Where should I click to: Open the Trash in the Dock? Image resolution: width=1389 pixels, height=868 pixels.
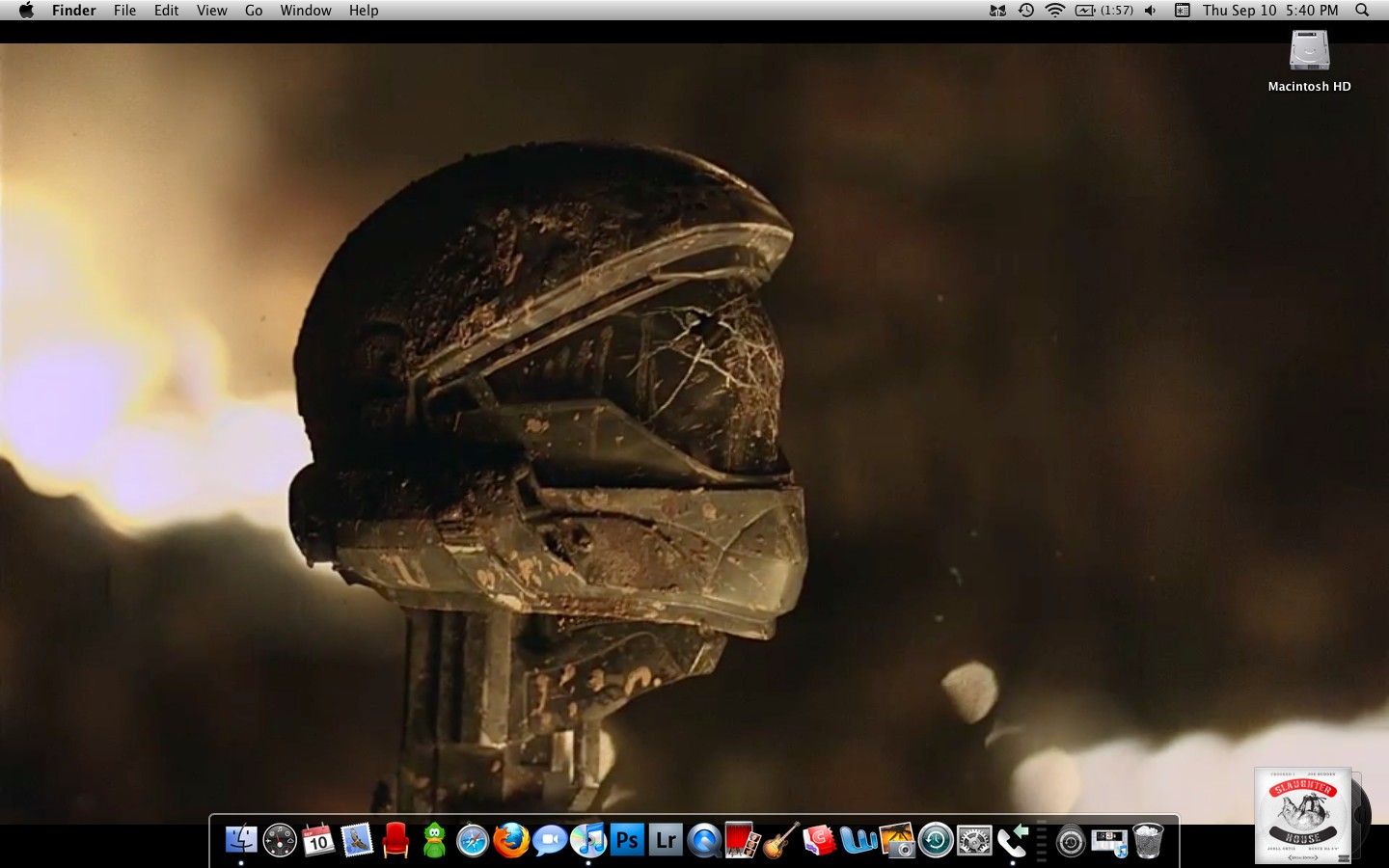1148,841
